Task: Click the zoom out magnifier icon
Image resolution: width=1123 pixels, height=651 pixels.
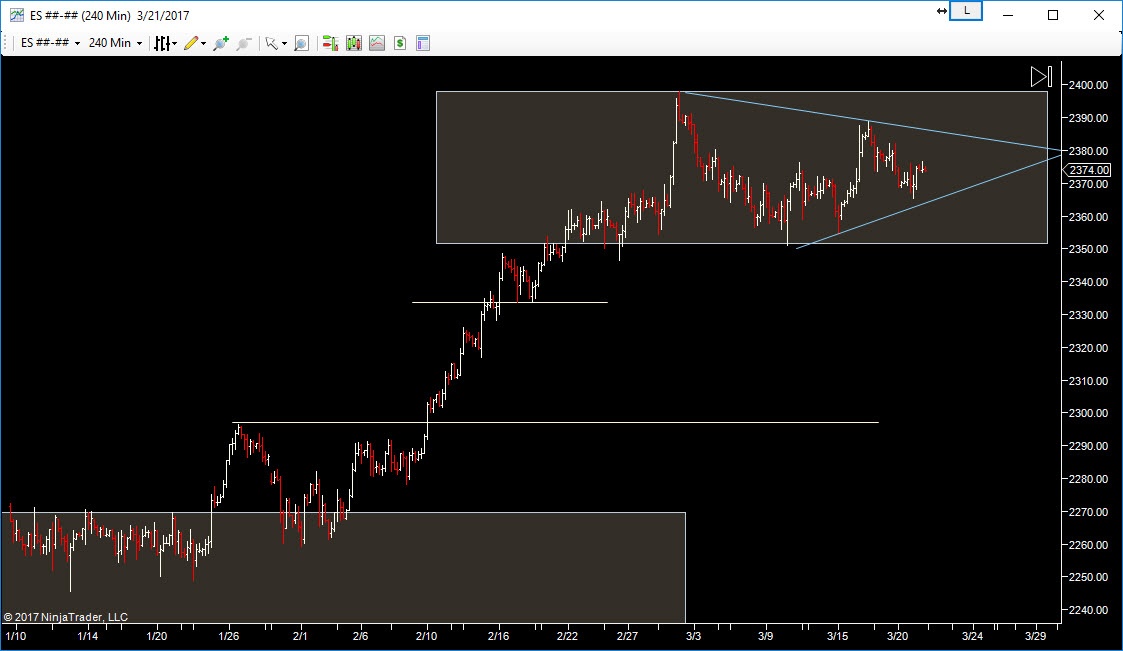Action: [242, 43]
